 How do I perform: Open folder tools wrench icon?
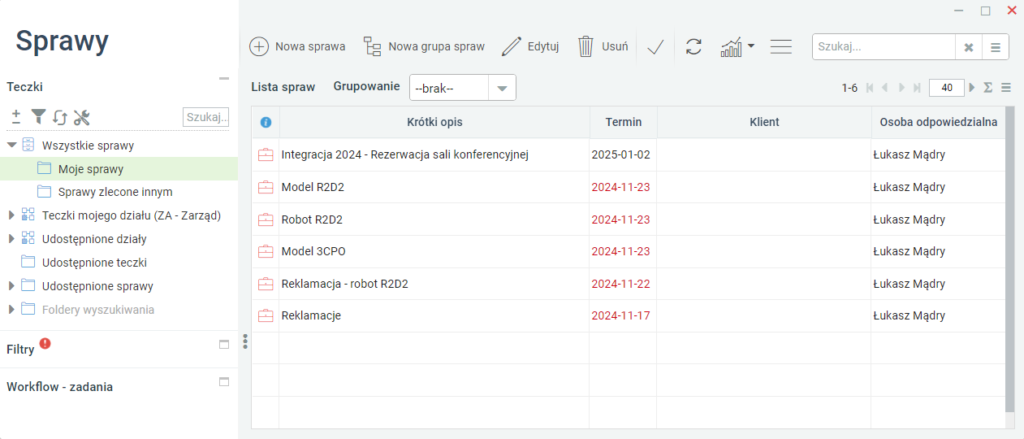tap(82, 118)
